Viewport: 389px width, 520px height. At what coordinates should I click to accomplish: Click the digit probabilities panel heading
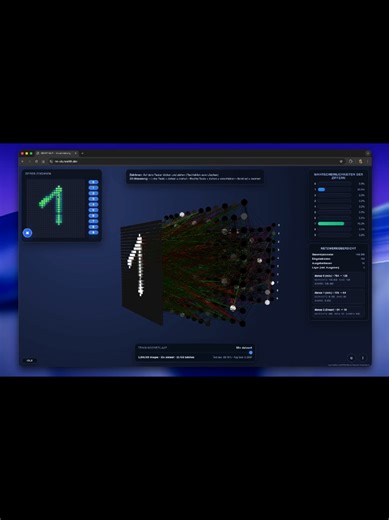(338, 176)
